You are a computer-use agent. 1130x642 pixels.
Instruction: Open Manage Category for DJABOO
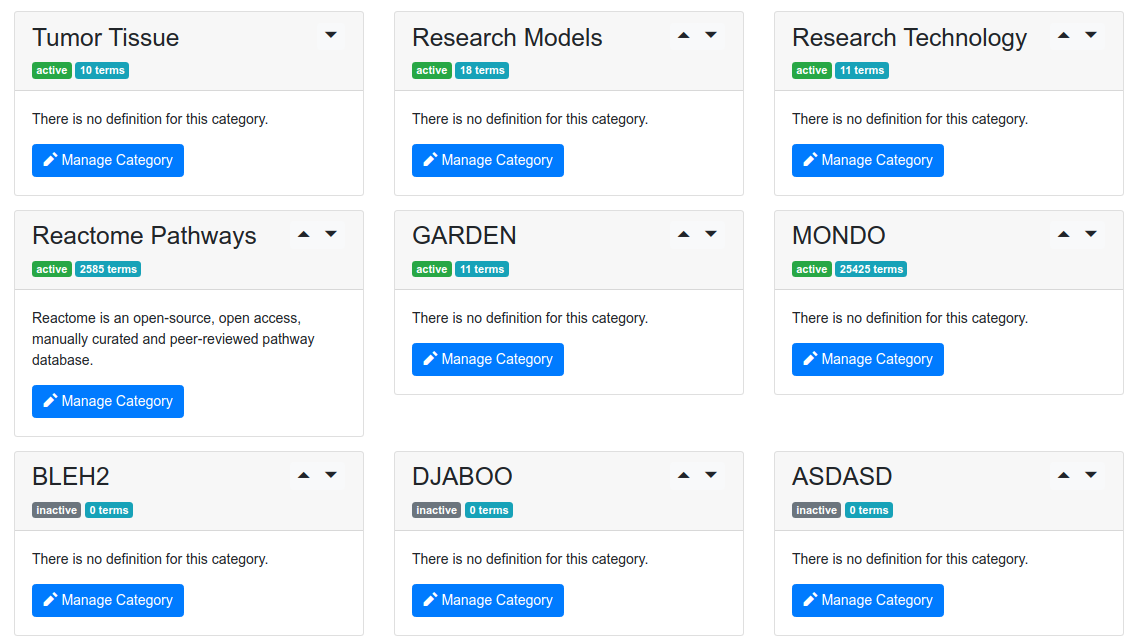tap(487, 600)
